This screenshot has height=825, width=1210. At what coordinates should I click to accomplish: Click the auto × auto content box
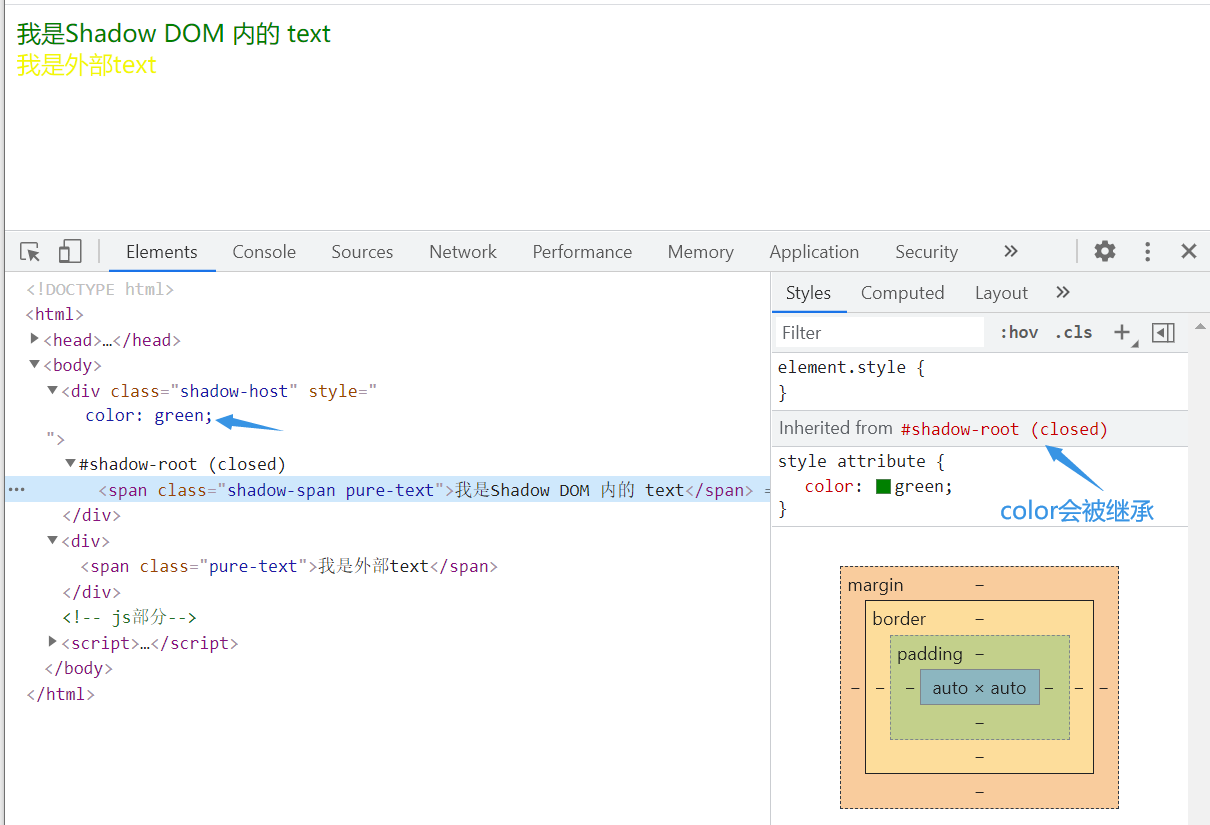pos(979,688)
